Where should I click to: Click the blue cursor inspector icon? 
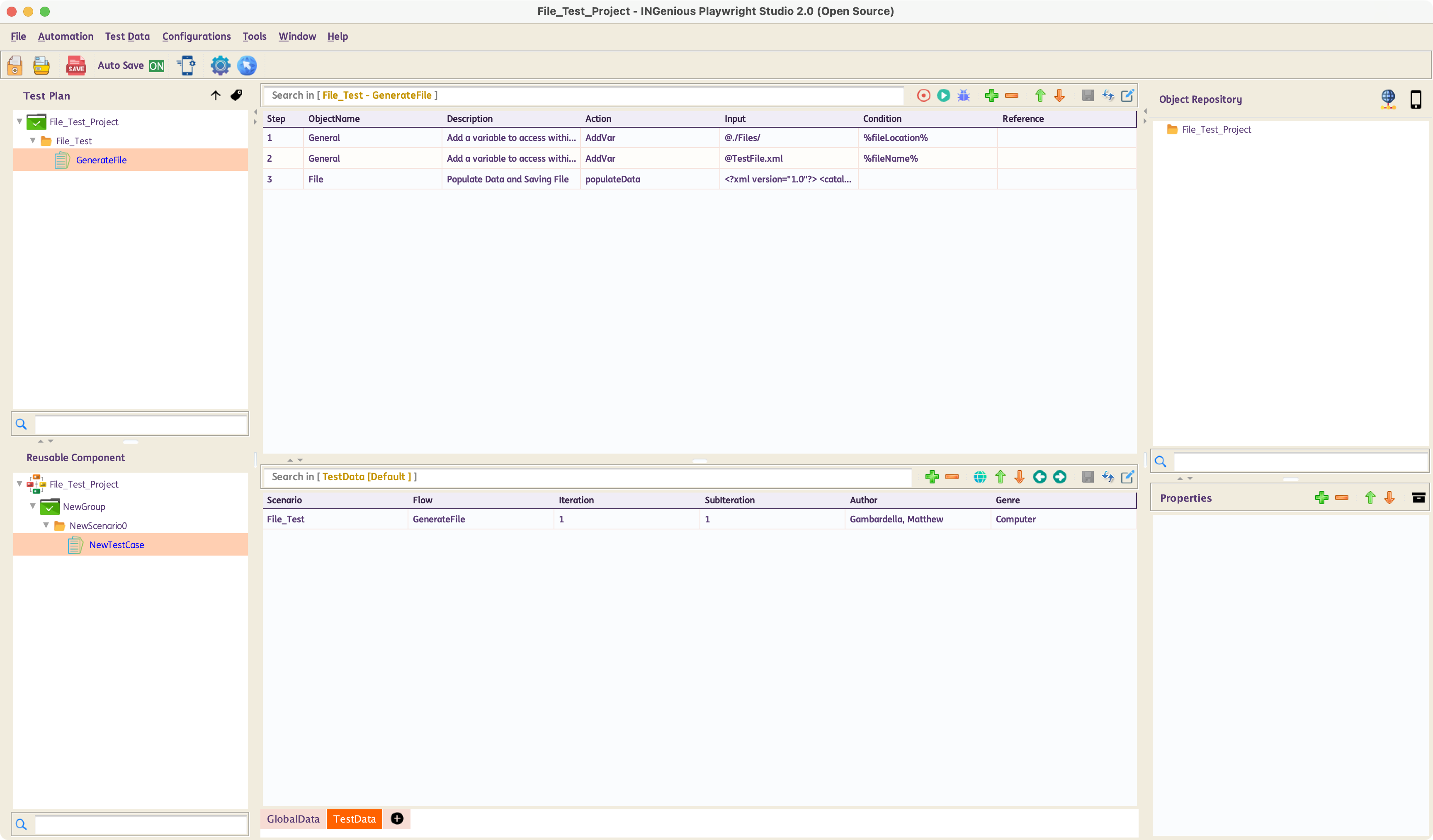click(247, 66)
